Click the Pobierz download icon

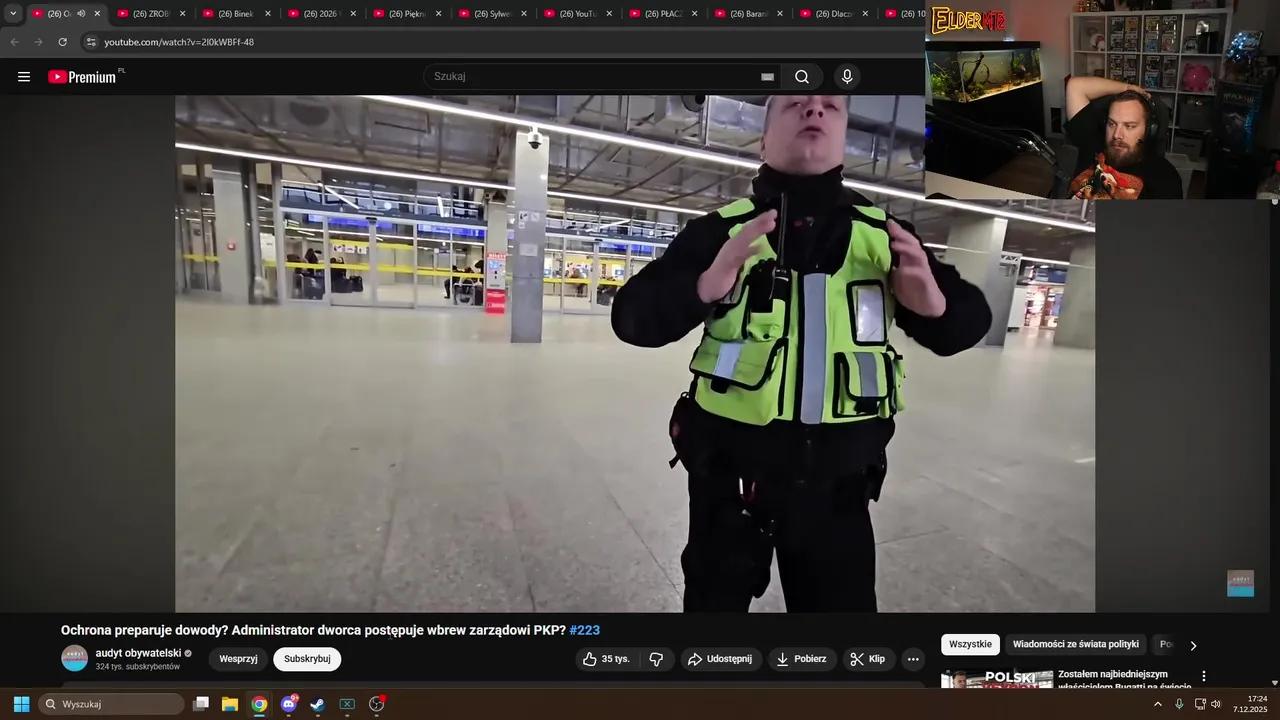(801, 659)
